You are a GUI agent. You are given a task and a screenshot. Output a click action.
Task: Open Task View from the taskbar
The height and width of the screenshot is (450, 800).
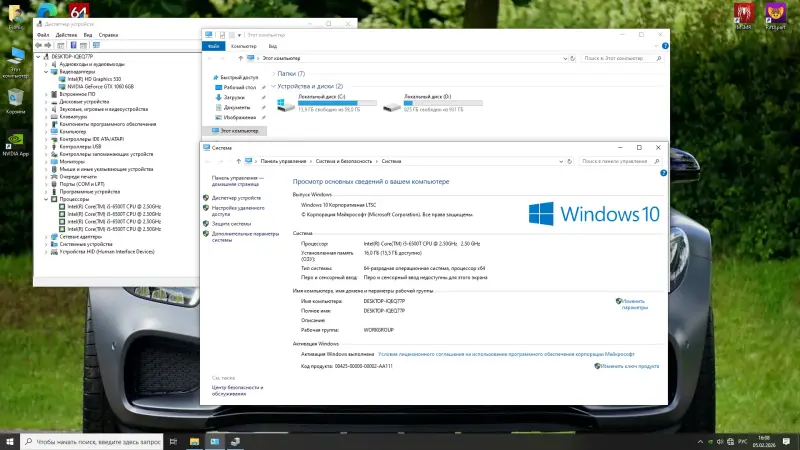(x=171, y=440)
